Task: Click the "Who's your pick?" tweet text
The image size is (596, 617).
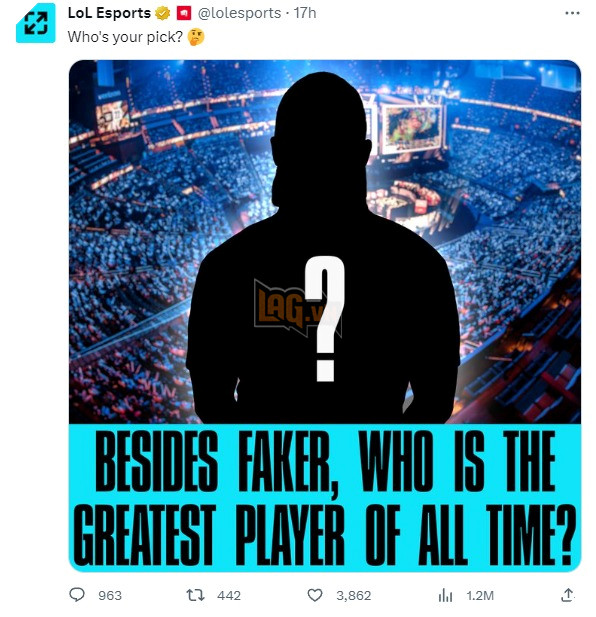Action: click(x=125, y=37)
